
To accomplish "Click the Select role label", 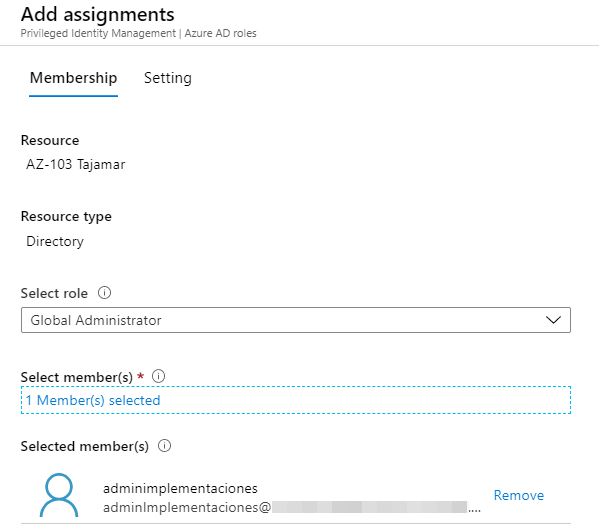I will (x=54, y=293).
